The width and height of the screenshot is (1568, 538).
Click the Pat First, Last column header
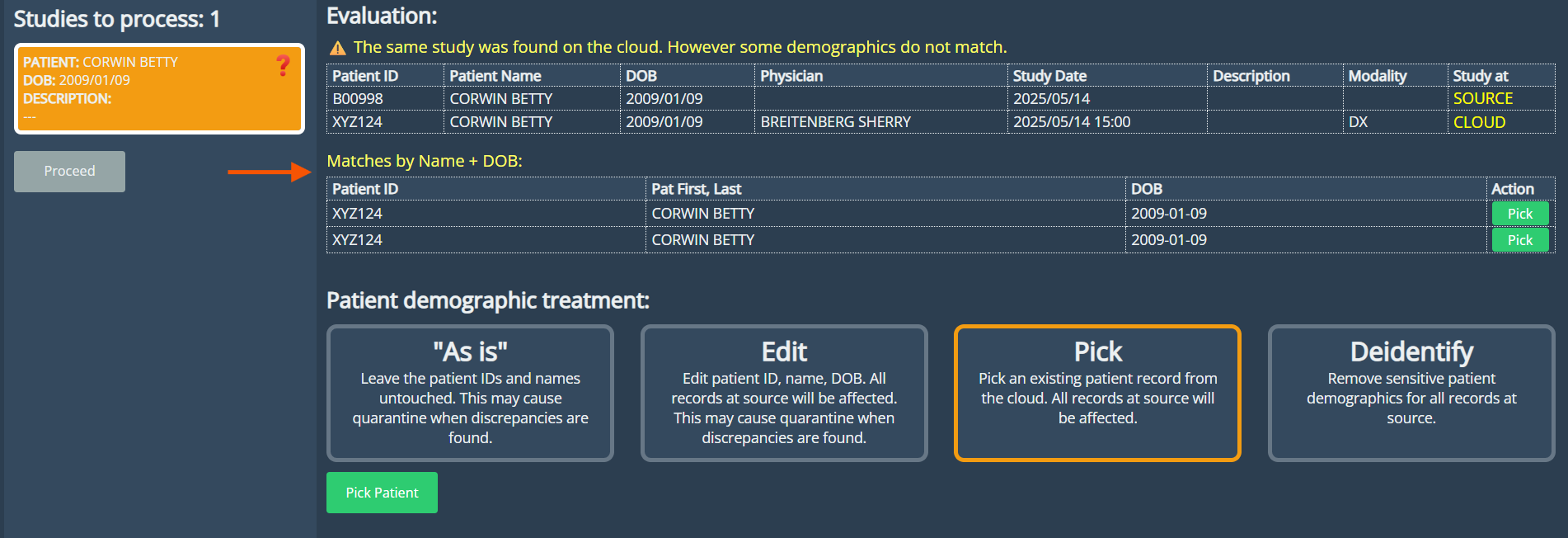[696, 189]
